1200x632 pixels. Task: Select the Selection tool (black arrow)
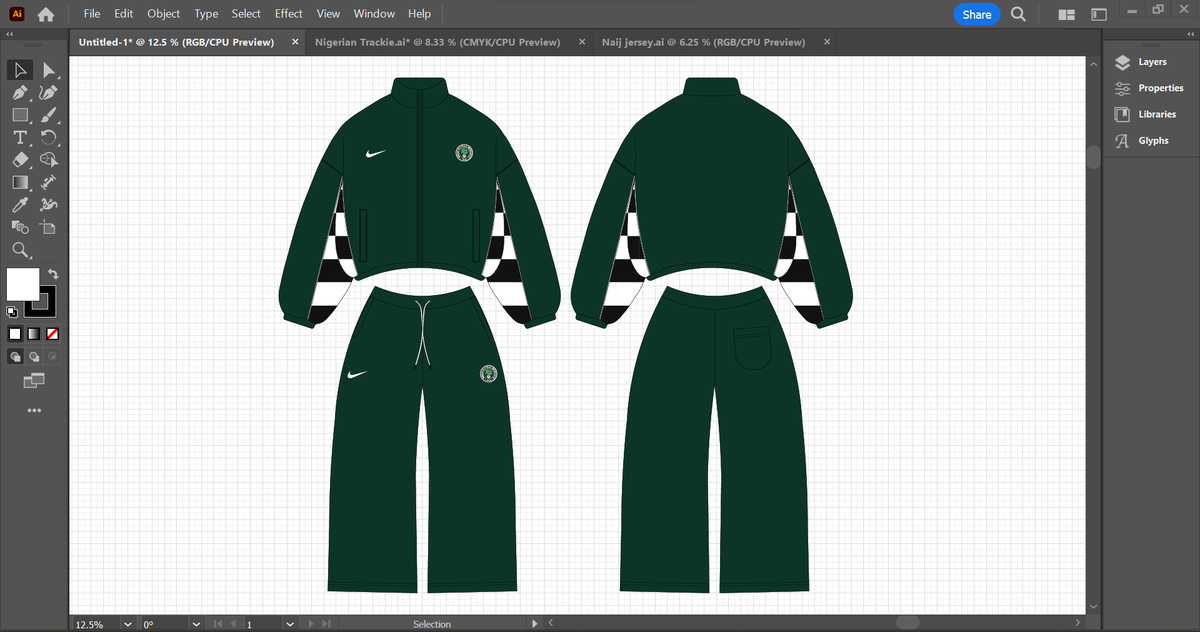point(20,70)
